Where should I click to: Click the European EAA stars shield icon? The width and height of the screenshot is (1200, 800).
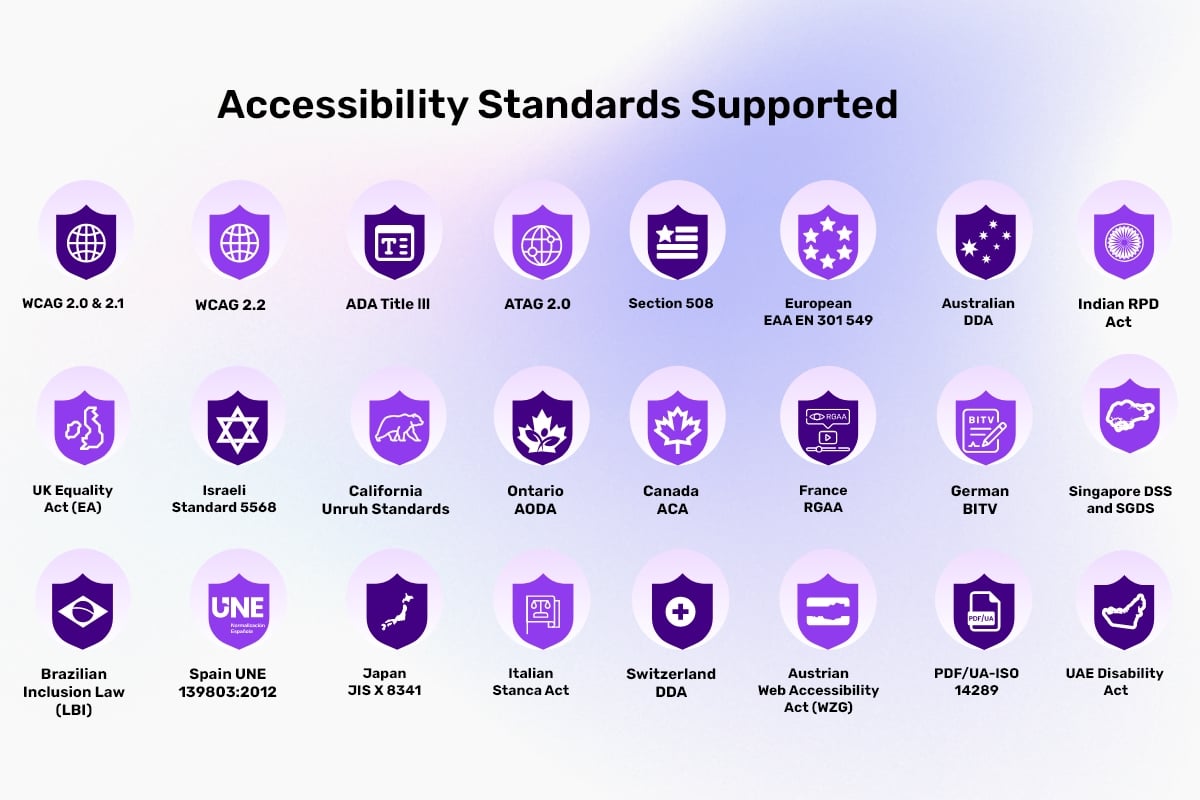coord(828,242)
